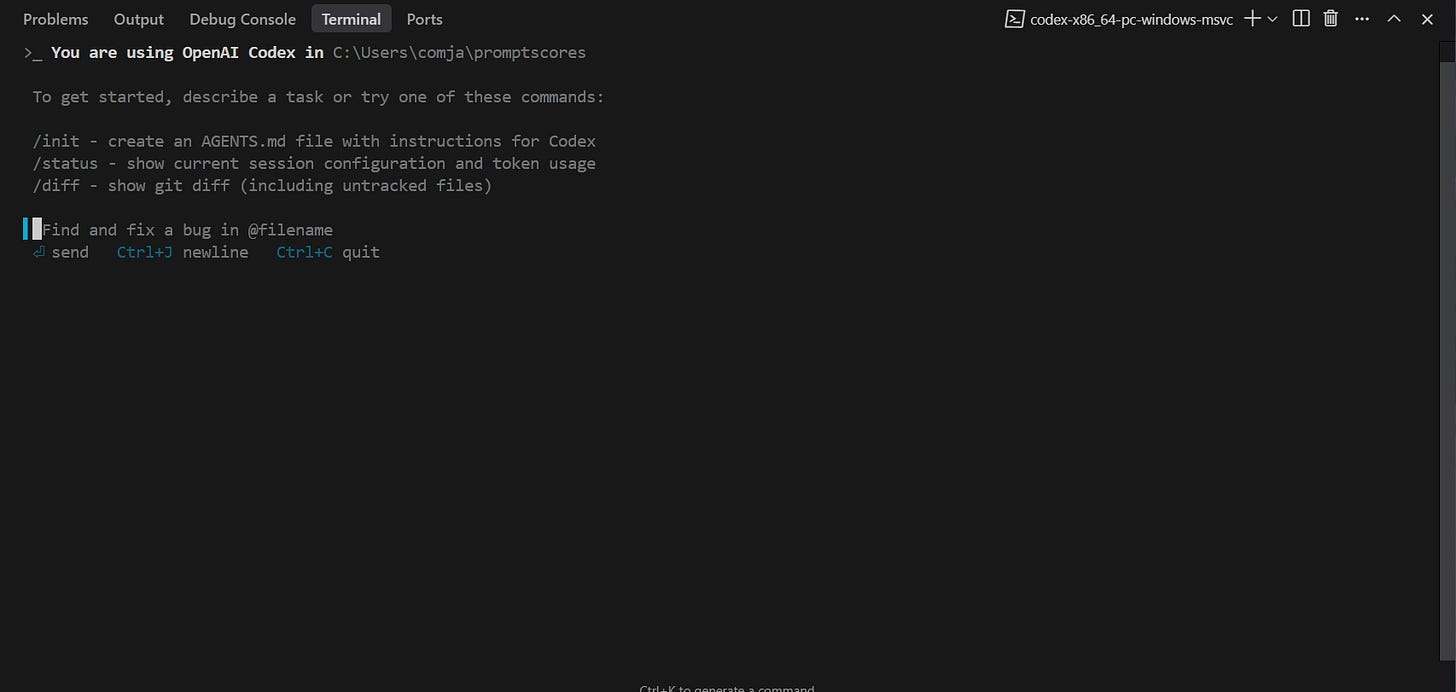Viewport: 1456px width, 692px height.
Task: Click the /diff command text
Action: (x=56, y=186)
